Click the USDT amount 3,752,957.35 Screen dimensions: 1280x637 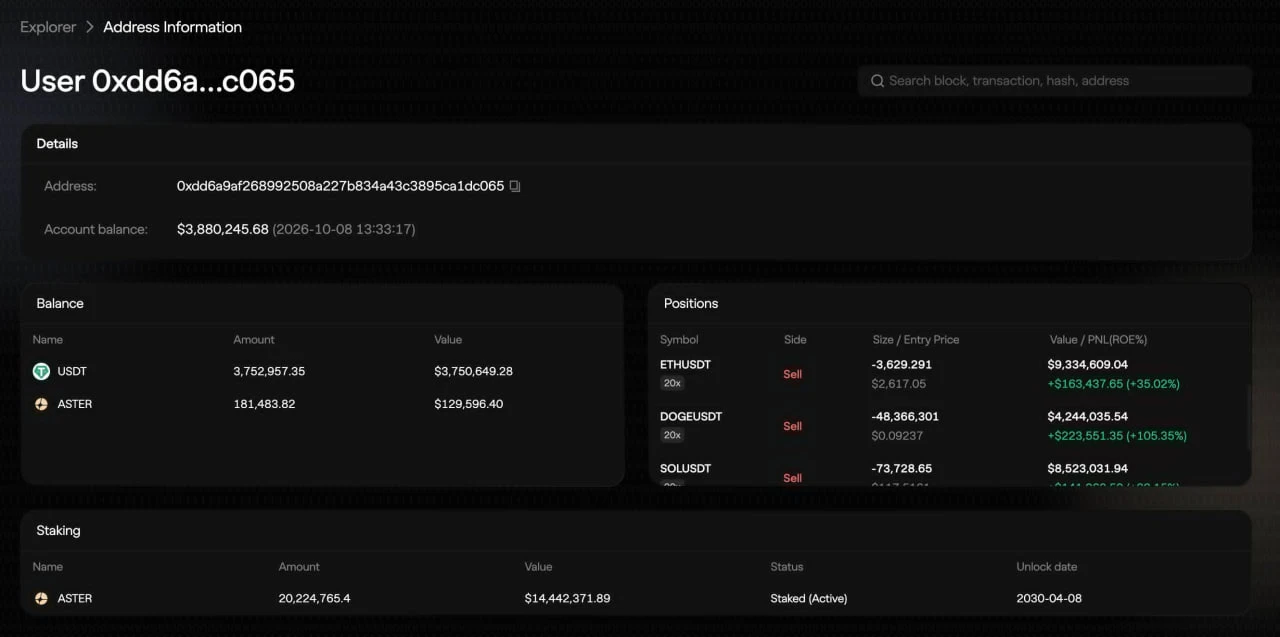tap(269, 371)
